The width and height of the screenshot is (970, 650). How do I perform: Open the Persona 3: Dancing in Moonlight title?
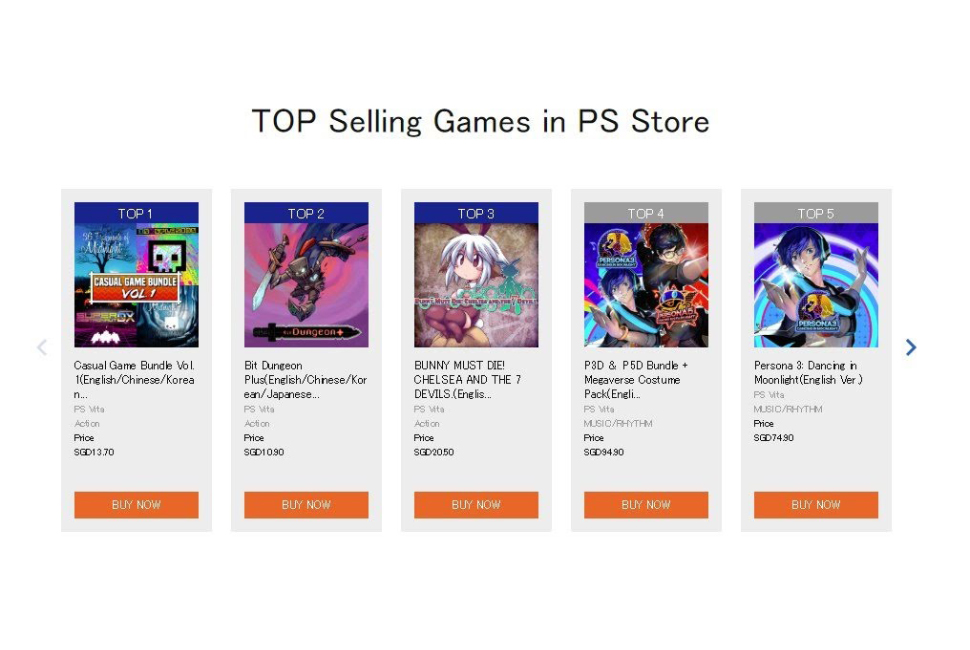coord(808,372)
